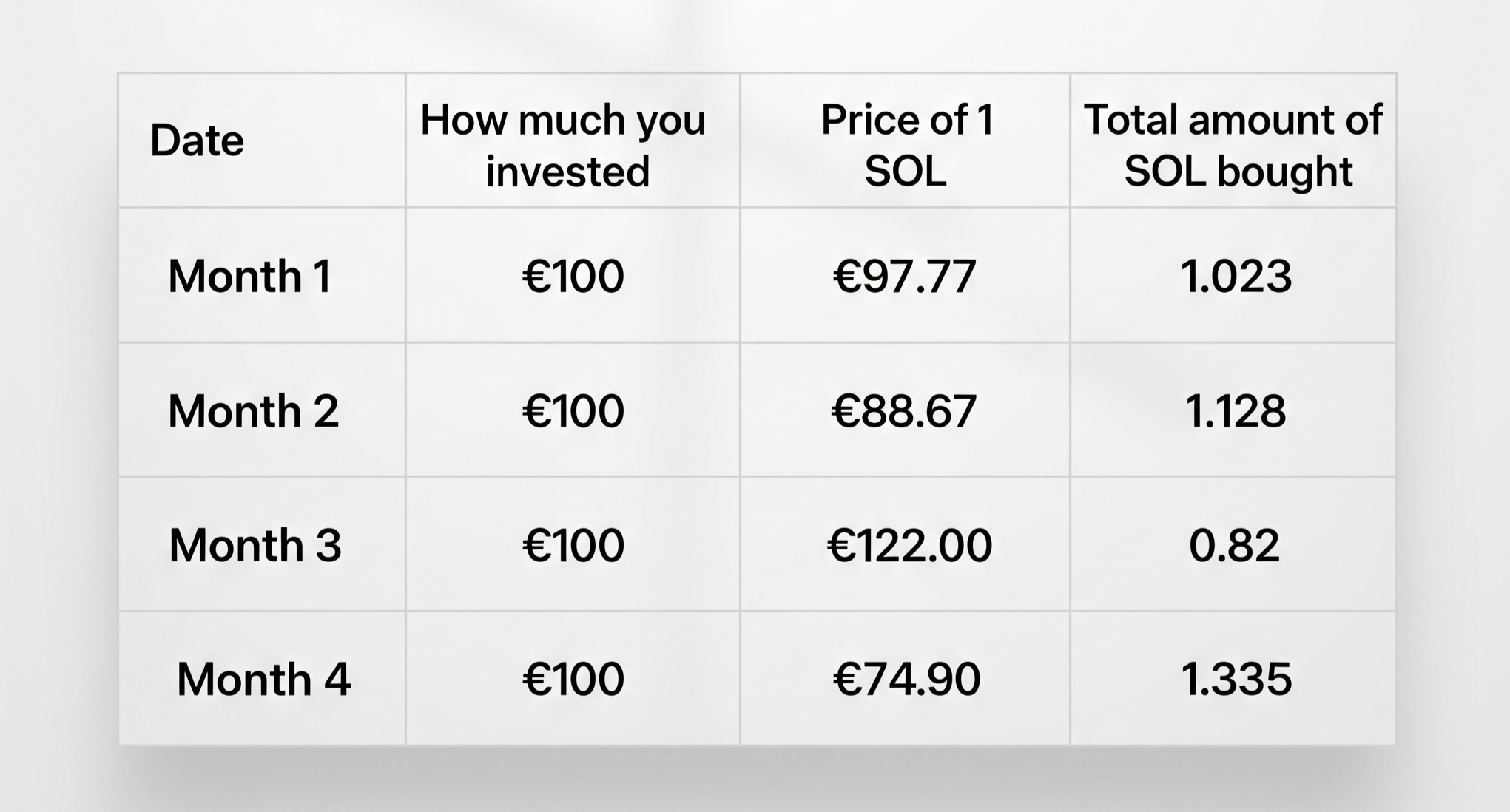Screen dimensions: 1510x812
Task: Click the 0.82 SOL bought cell
Action: [x=1234, y=546]
